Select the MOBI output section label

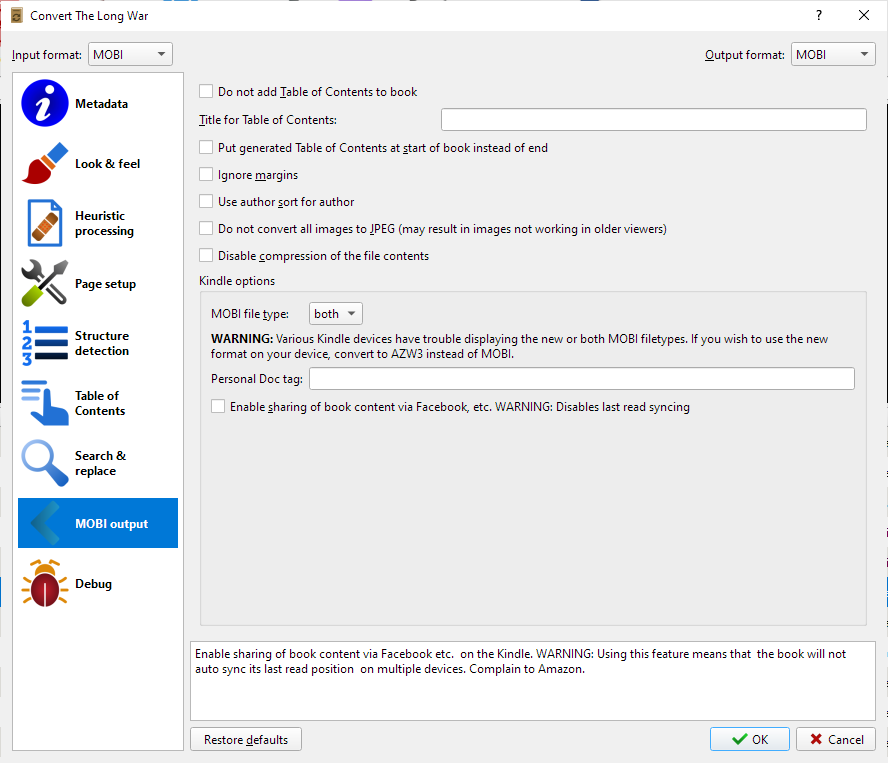tap(112, 523)
